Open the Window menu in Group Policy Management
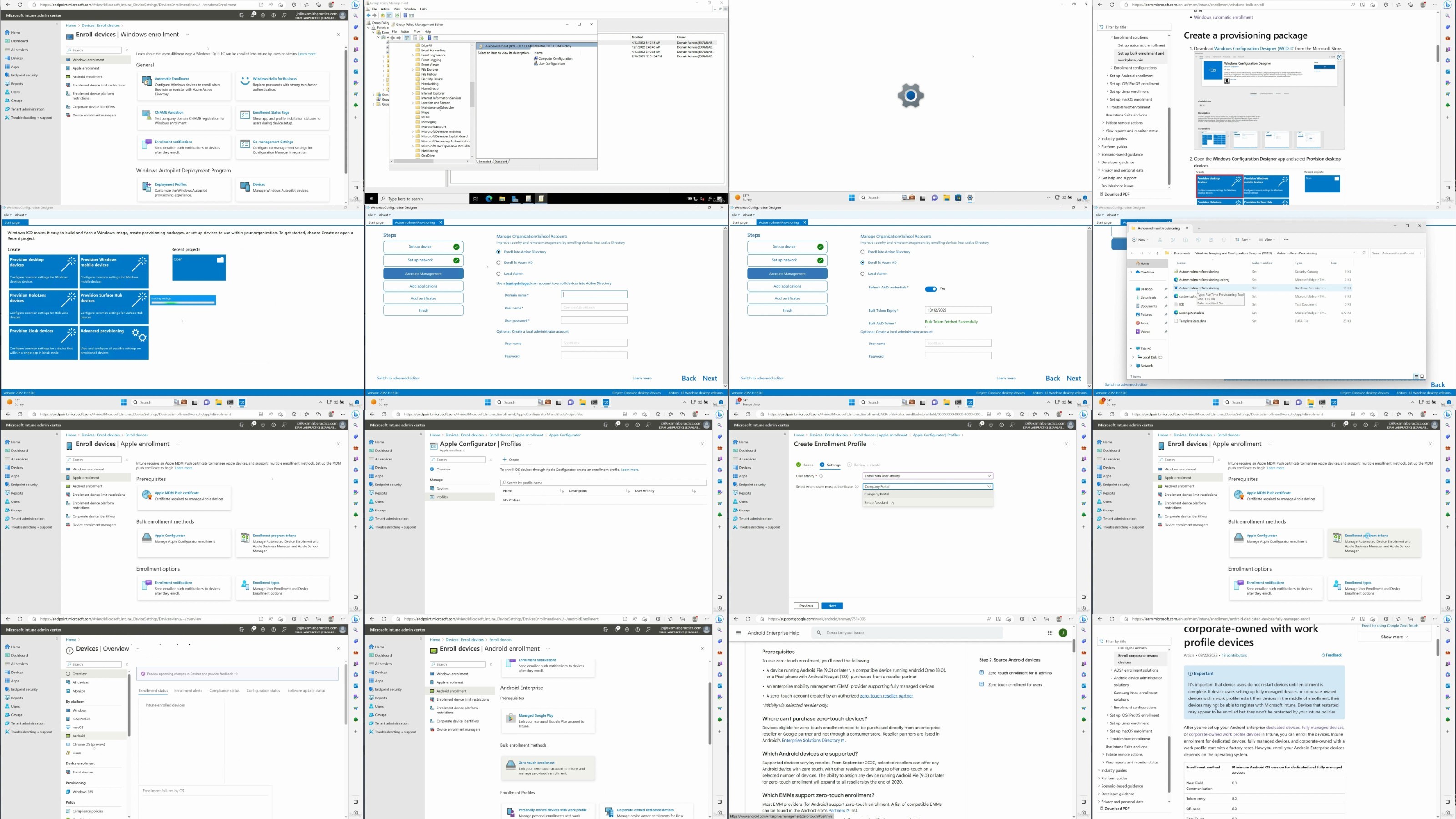1456x819 pixels. pyautogui.click(x=410, y=9)
